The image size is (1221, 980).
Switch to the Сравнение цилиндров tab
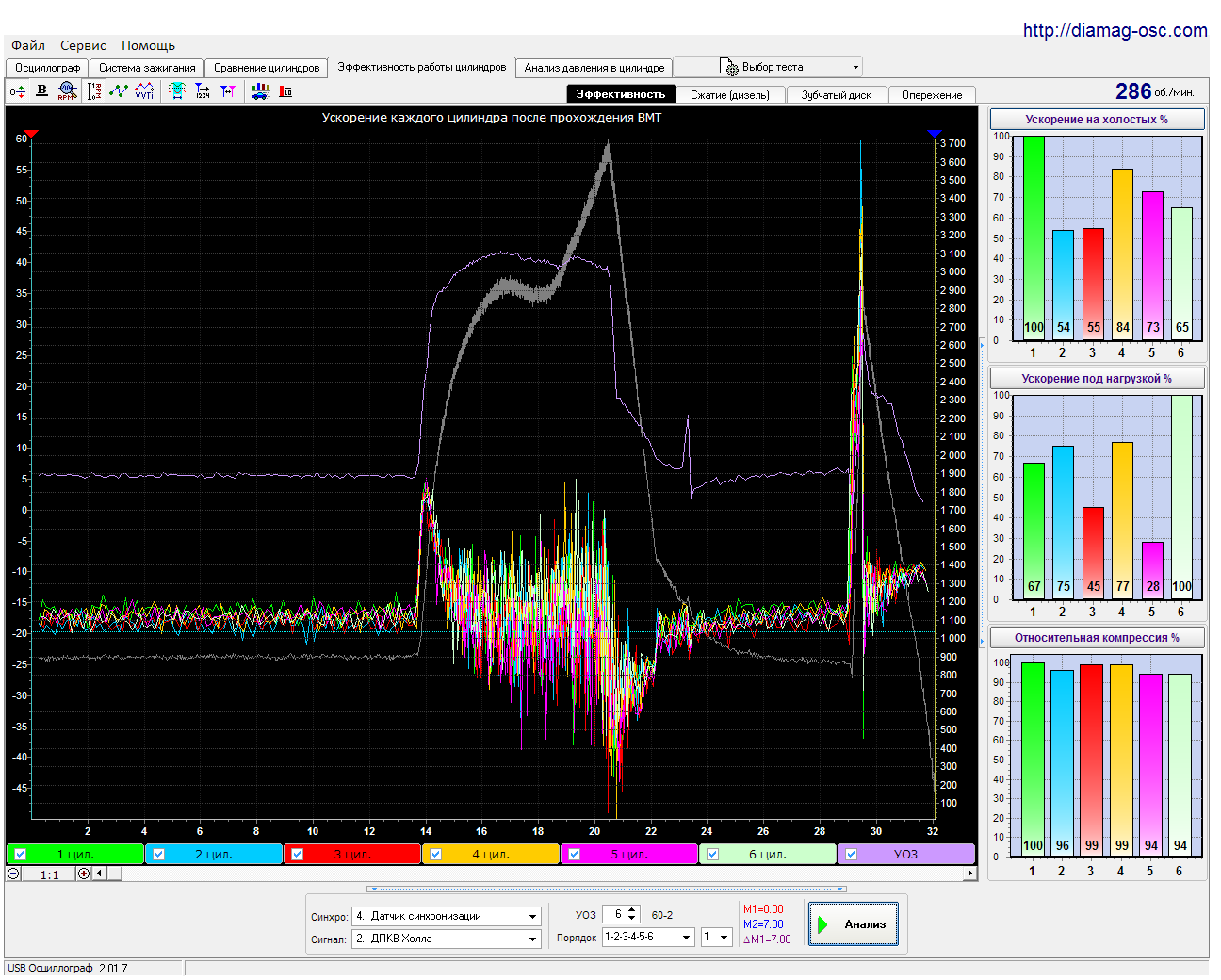267,68
